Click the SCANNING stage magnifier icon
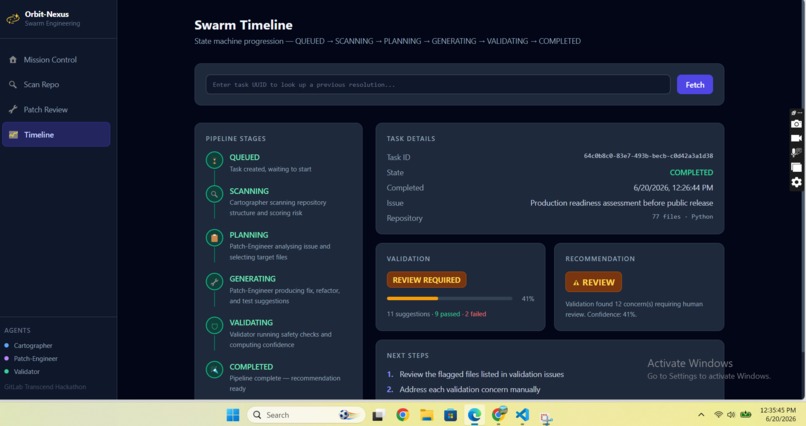The width and height of the screenshot is (806, 426). tap(214, 194)
